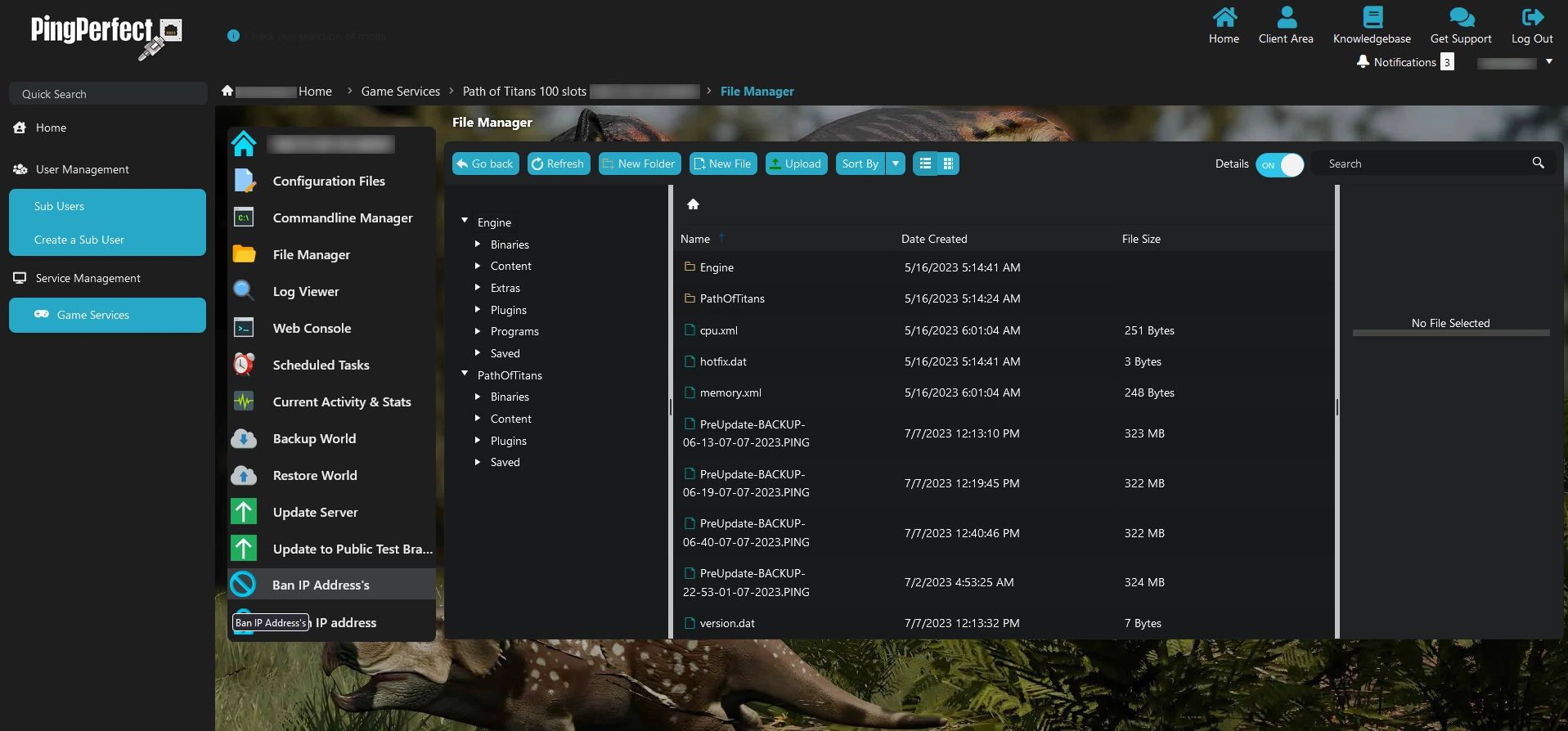Open Scheduled Tasks in the service menu
The width and height of the screenshot is (1568, 731).
click(321, 365)
